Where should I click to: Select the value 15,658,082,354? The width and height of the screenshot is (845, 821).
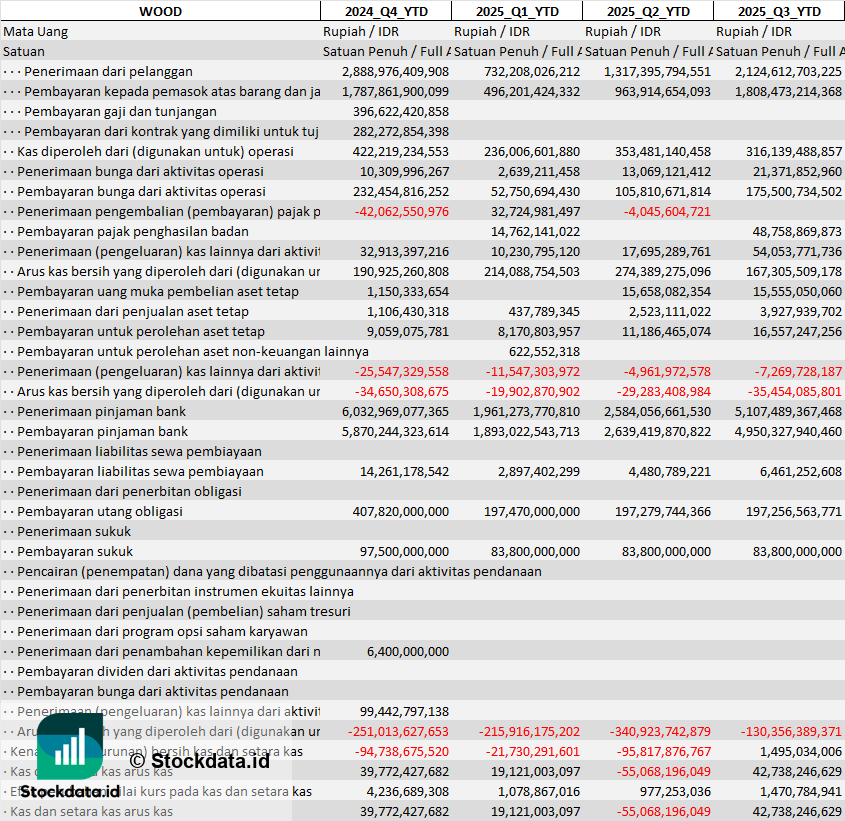coord(666,292)
